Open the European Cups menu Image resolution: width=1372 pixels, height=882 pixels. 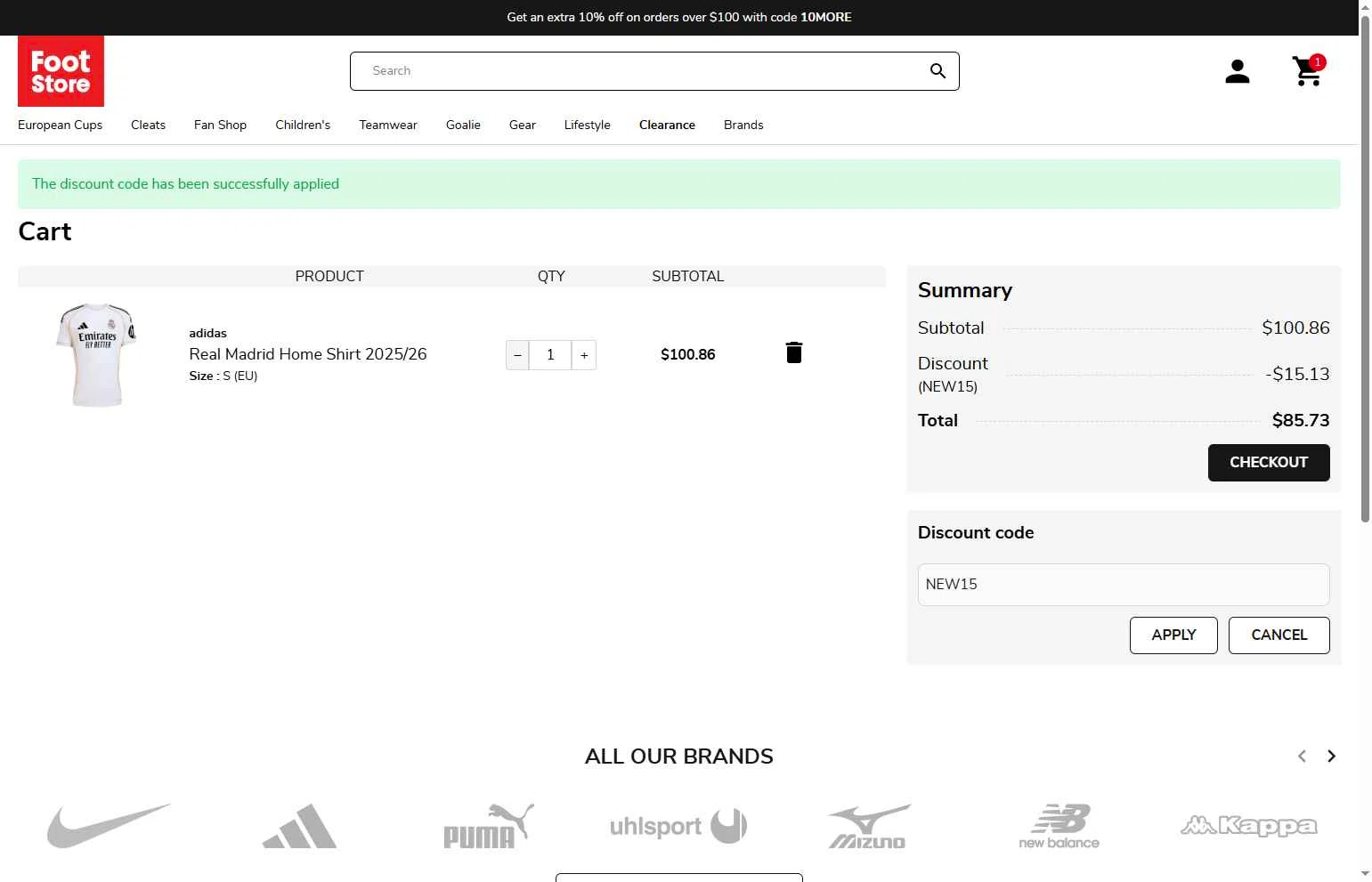60,125
